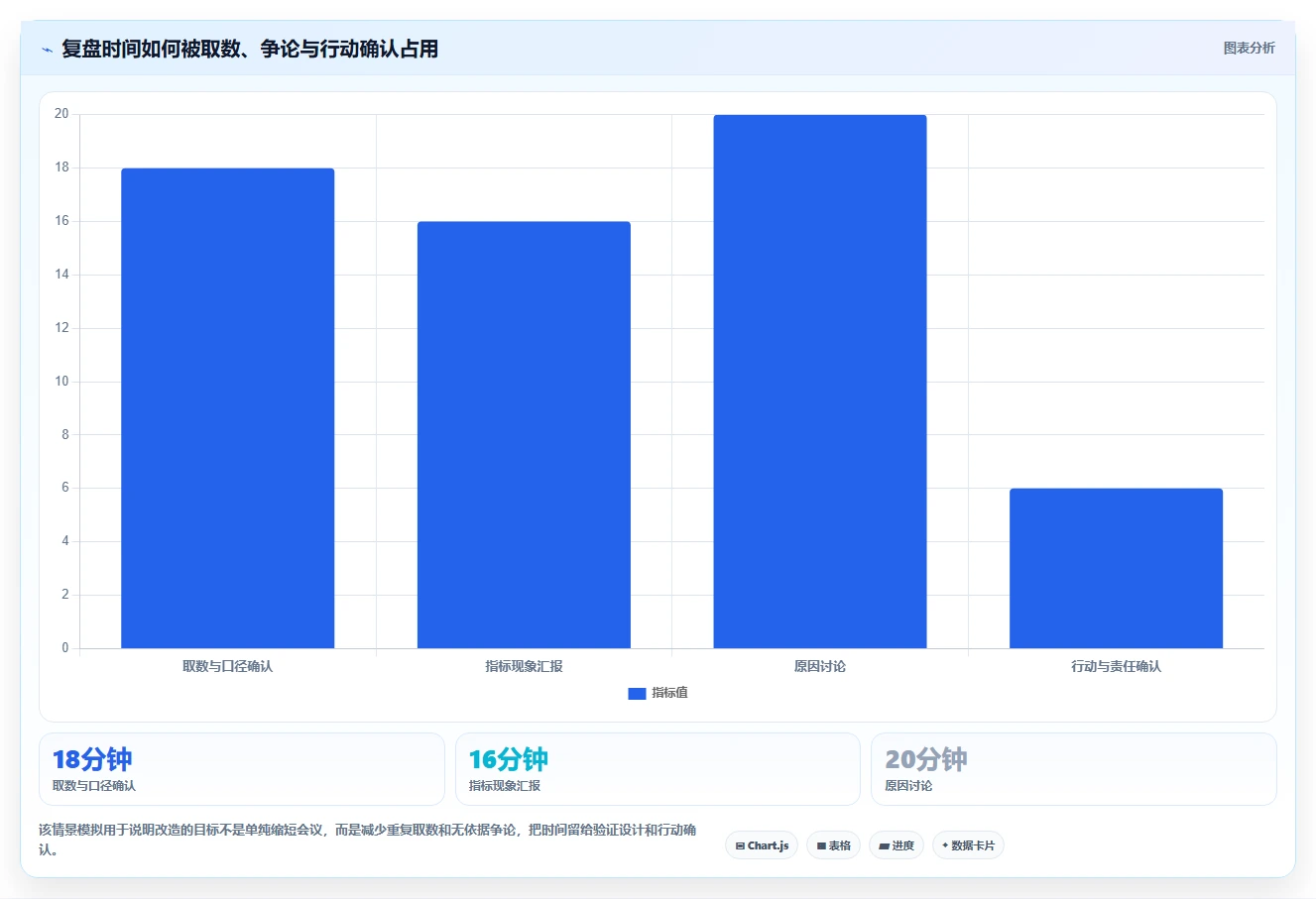Click the y-axis value 20

click(x=61, y=114)
